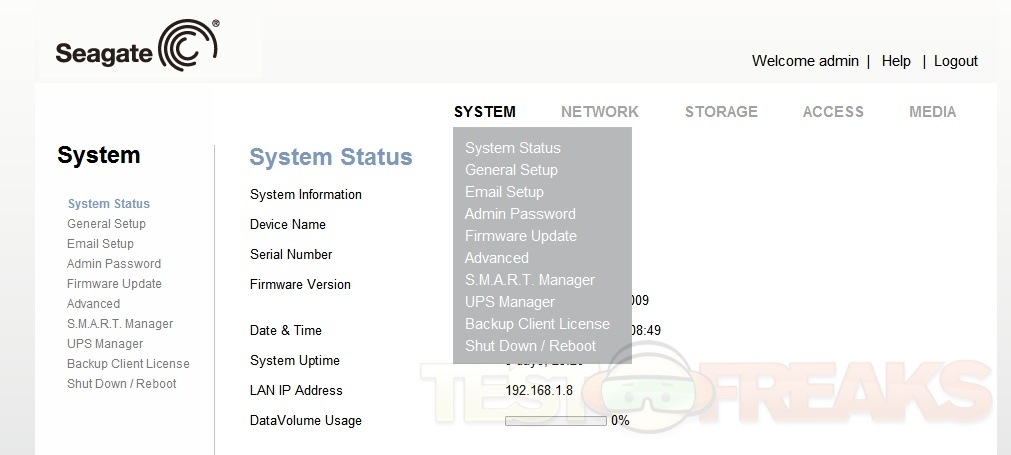The height and width of the screenshot is (455, 1011).
Task: Click System Status in the left sidebar
Action: pos(108,204)
